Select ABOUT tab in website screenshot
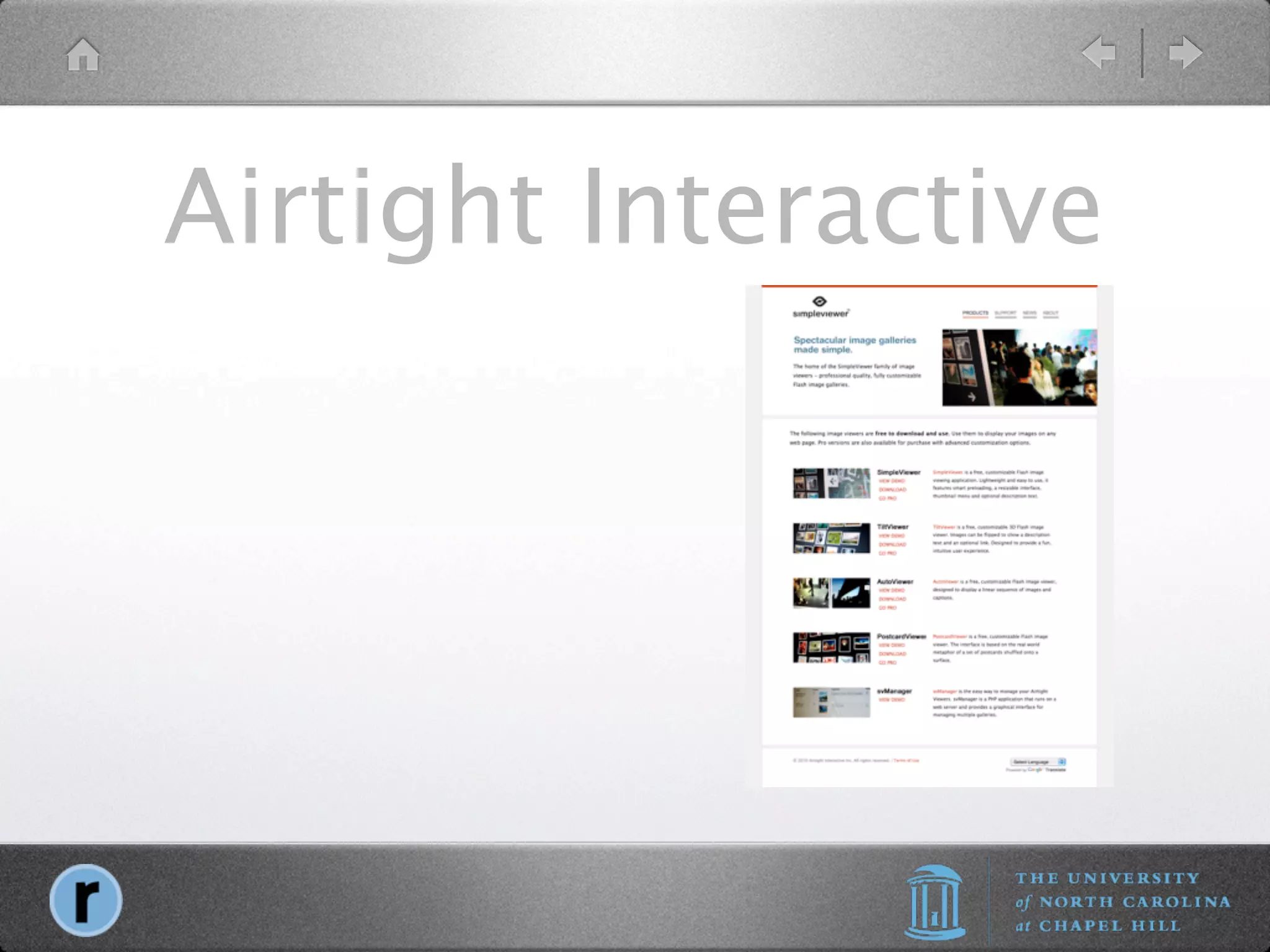1270x952 pixels. [x=1050, y=313]
